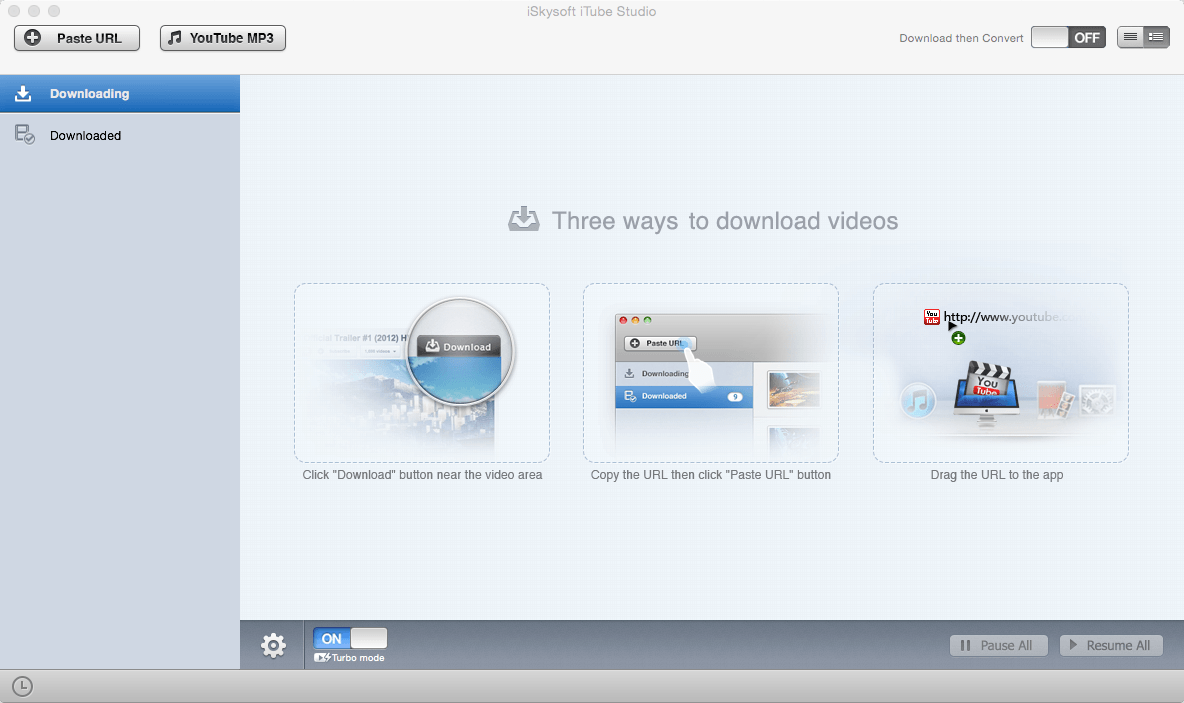Viewport: 1184px width, 703px height.
Task: Open the Downloading tab in sidebar
Action: (x=120, y=94)
